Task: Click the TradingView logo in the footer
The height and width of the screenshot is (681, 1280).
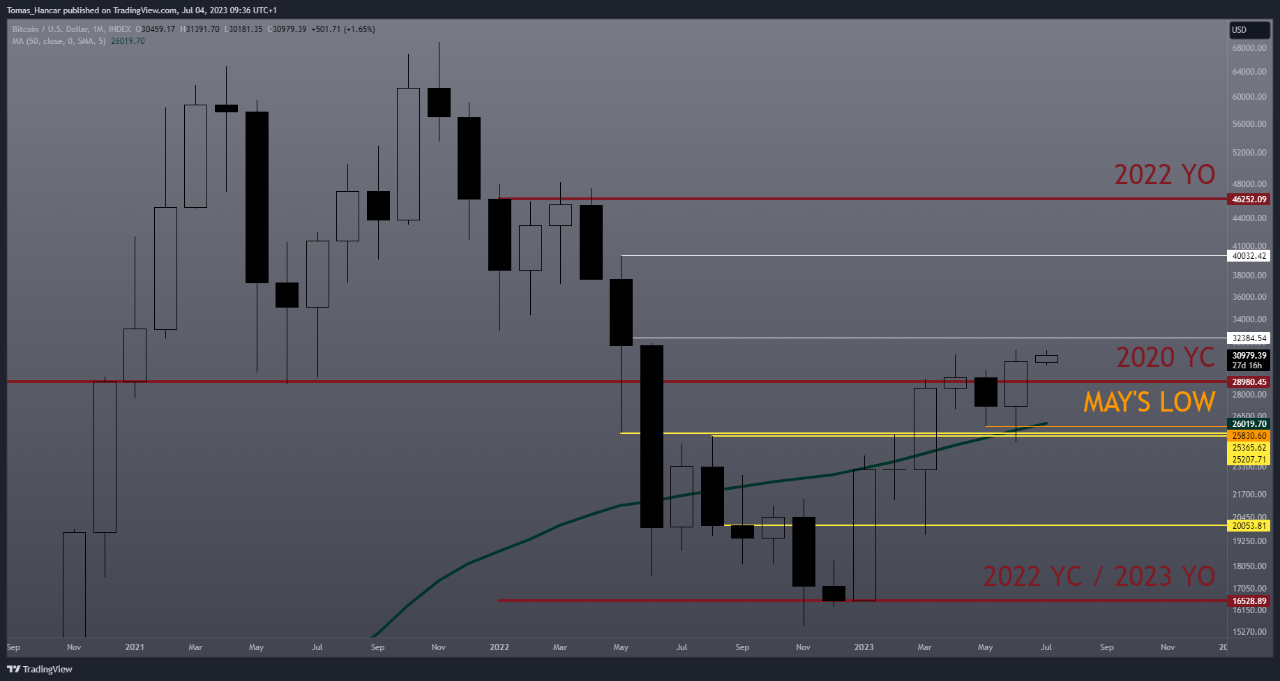Action: click(x=40, y=669)
